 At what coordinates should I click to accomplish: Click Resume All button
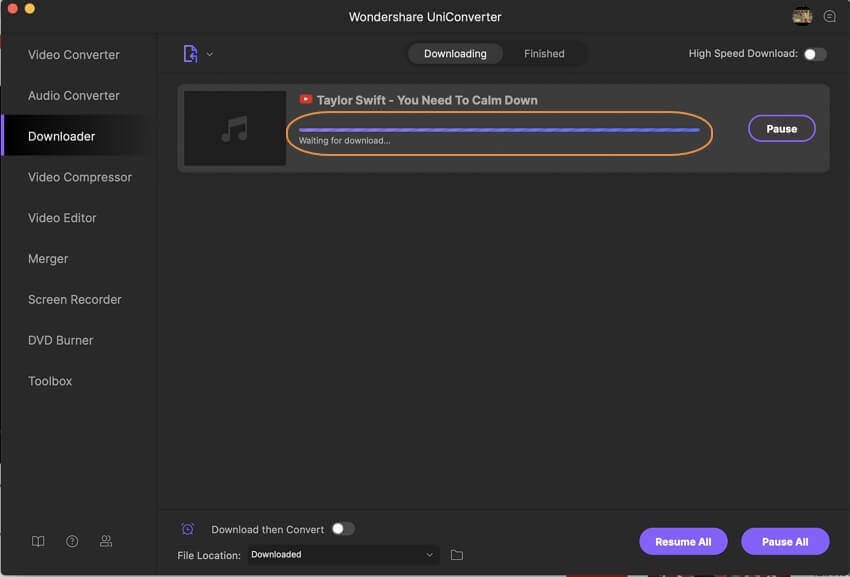683,541
